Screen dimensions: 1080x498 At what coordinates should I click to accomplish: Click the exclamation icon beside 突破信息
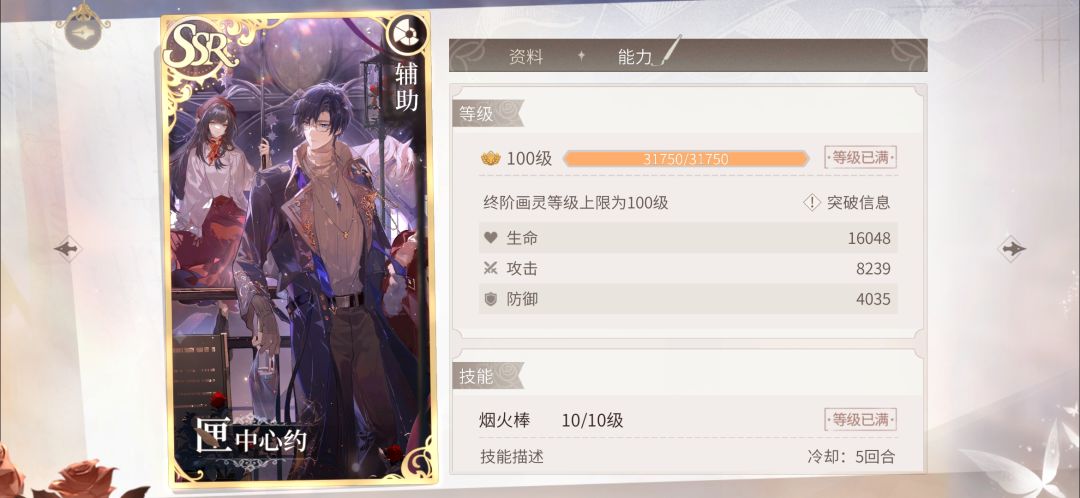[813, 203]
